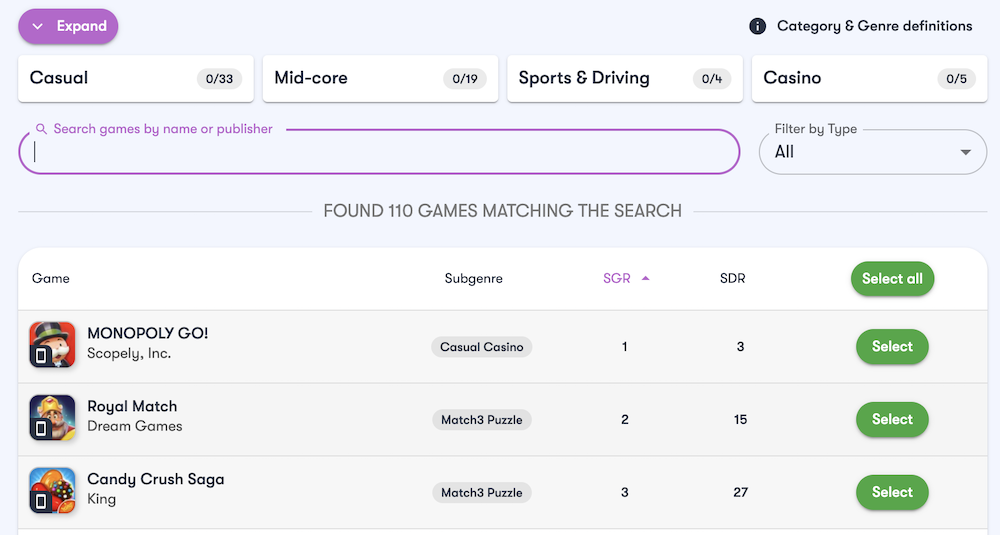This screenshot has width=1000, height=535.
Task: Click the chevron icon on the Expand button
Action: point(38,26)
